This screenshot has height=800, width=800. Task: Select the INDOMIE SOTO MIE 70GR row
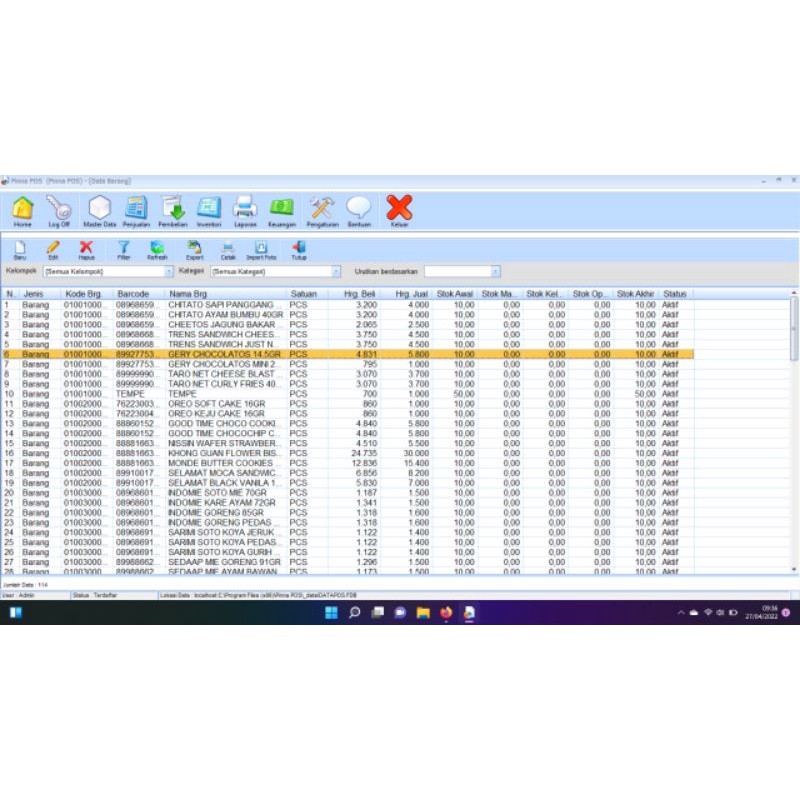click(x=347, y=493)
